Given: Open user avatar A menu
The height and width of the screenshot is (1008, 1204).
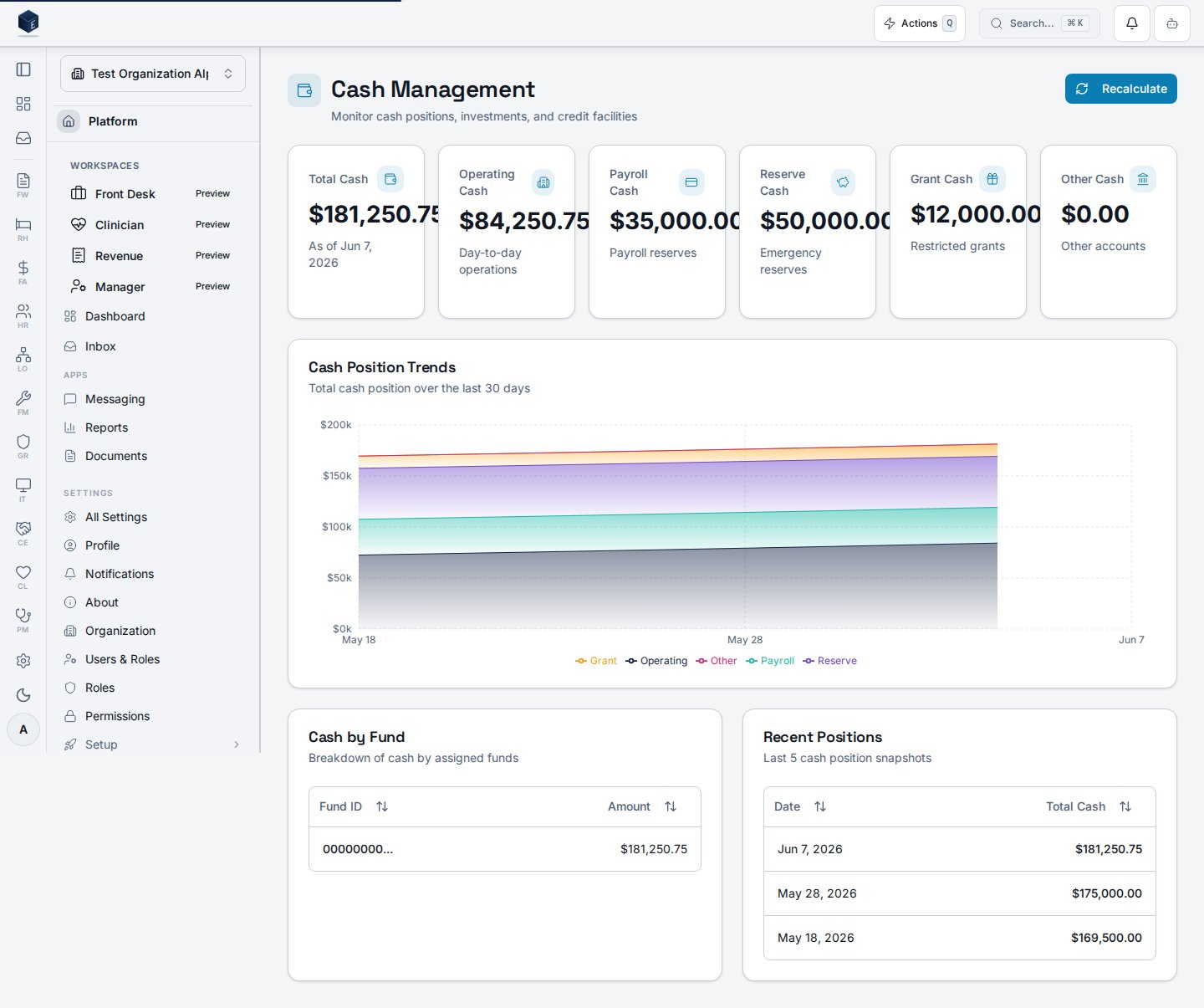Looking at the screenshot, I should click(x=23, y=729).
